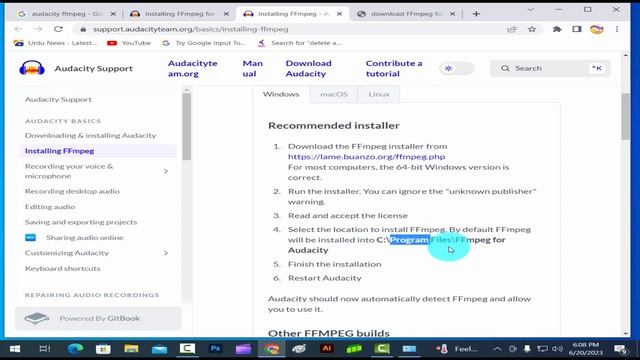Switch to the macOS tab
Viewport: 640px width, 360px height.
pyautogui.click(x=333, y=94)
